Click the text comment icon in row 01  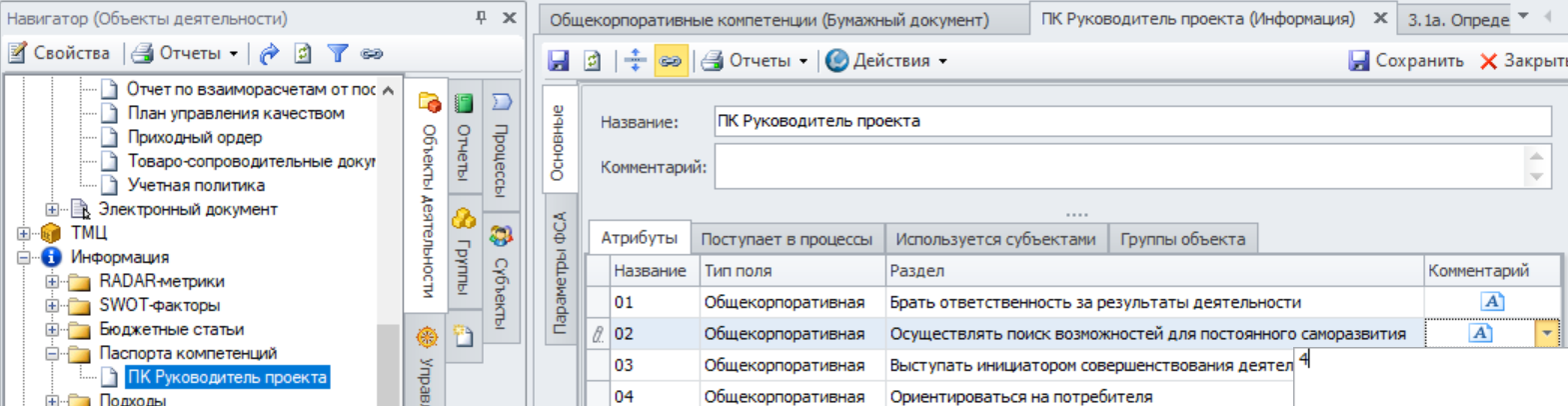coord(1491,302)
